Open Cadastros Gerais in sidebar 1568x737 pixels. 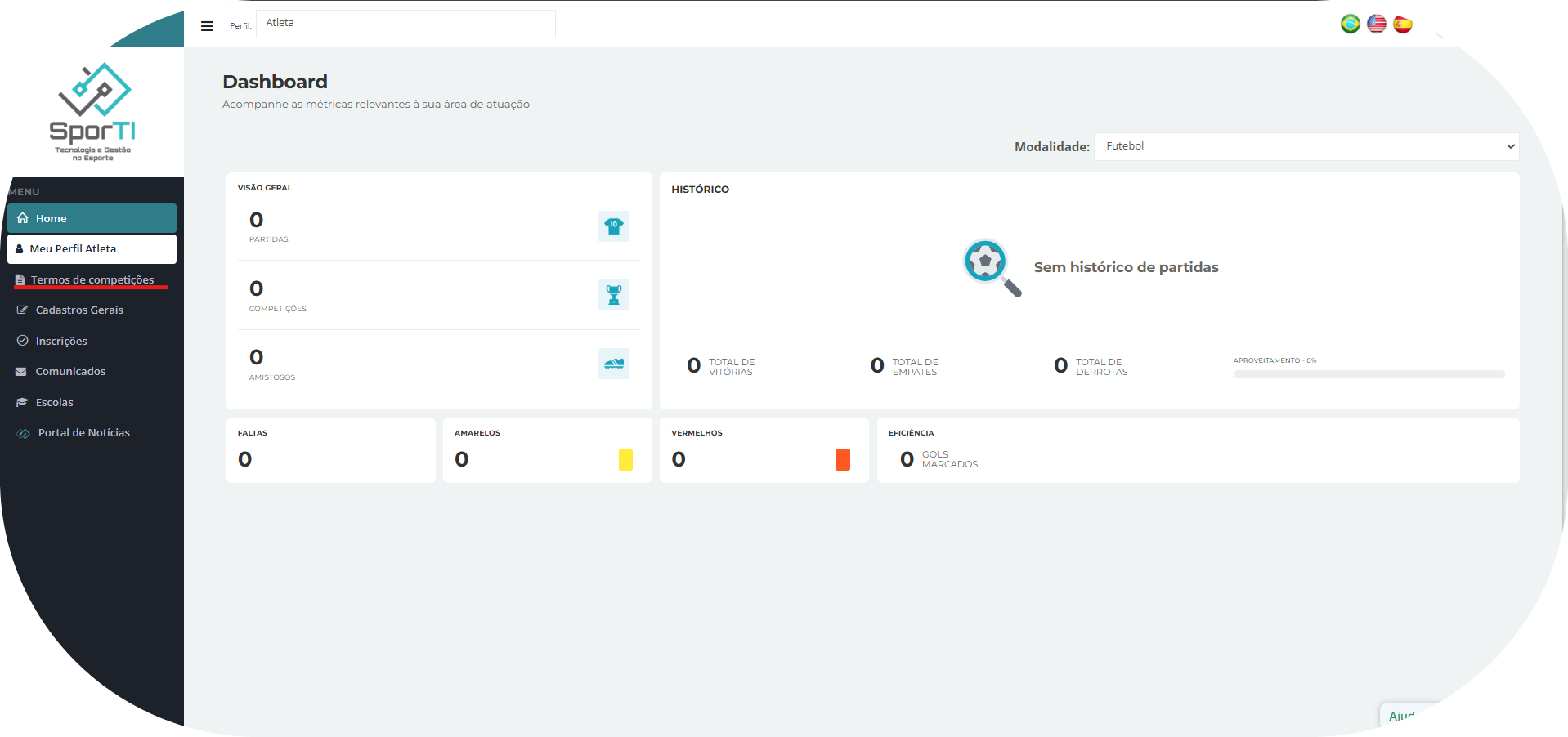coord(79,310)
